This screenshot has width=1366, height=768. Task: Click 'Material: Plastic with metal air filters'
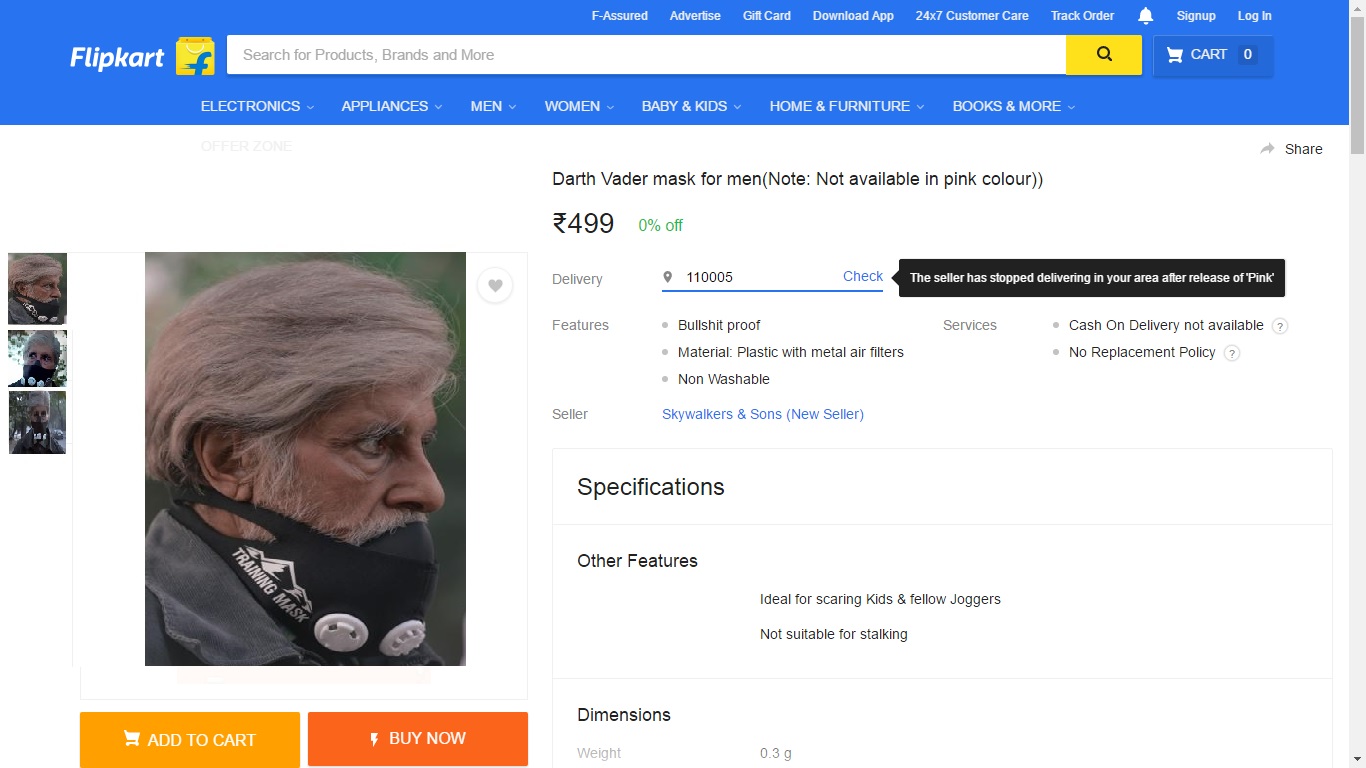tap(791, 352)
